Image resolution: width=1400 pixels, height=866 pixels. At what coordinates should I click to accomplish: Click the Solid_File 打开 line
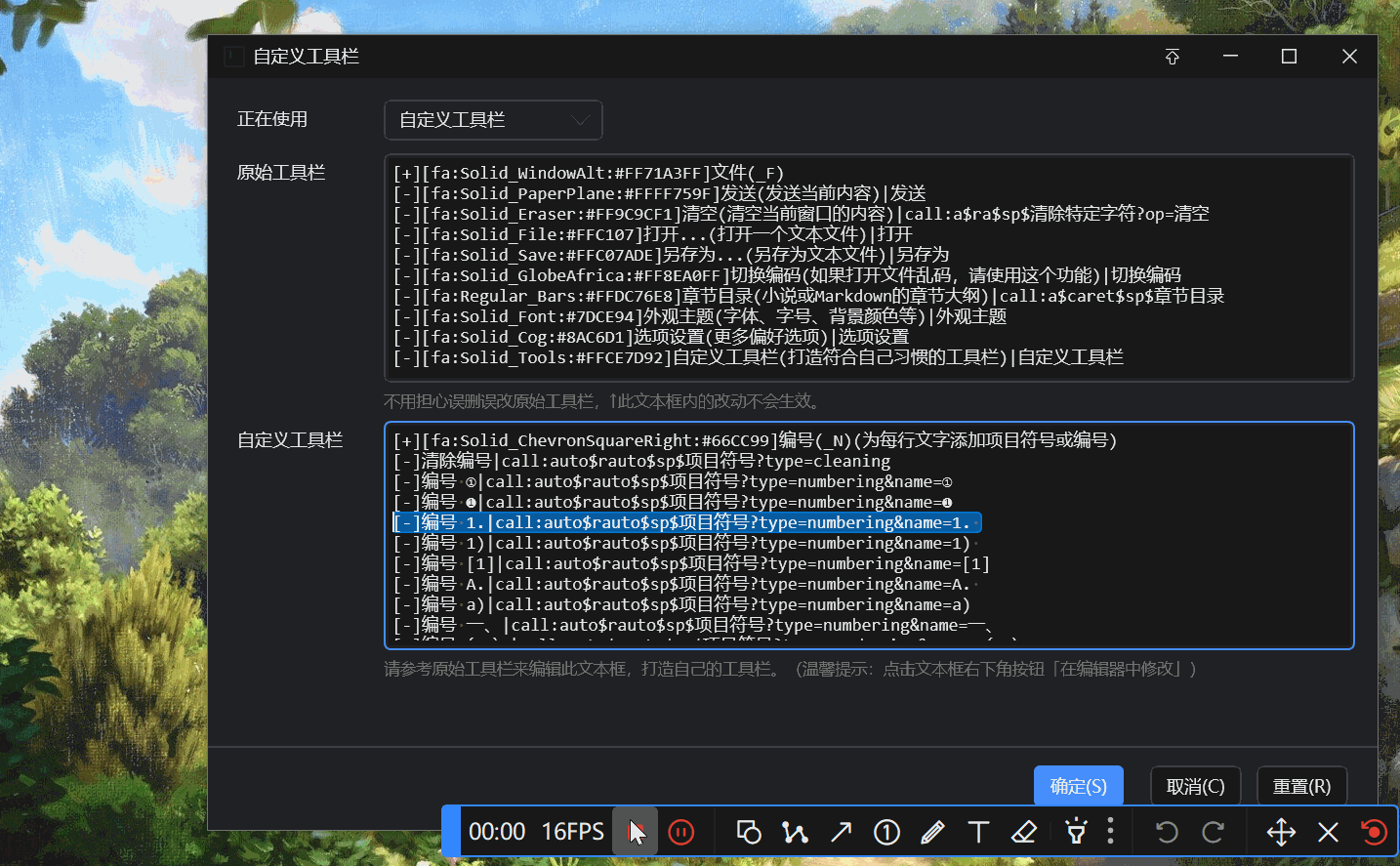tap(652, 234)
